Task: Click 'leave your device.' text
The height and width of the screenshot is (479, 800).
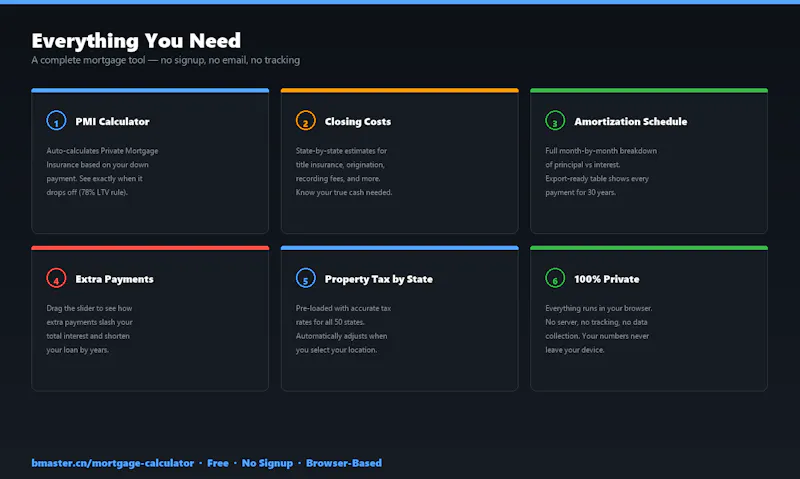Action: (x=575, y=350)
